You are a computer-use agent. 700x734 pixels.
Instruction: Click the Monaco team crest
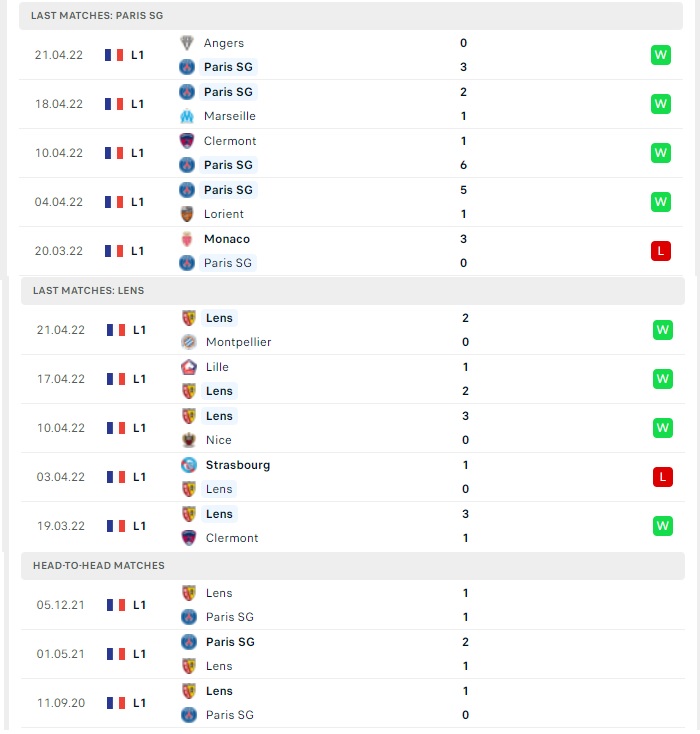[x=187, y=239]
